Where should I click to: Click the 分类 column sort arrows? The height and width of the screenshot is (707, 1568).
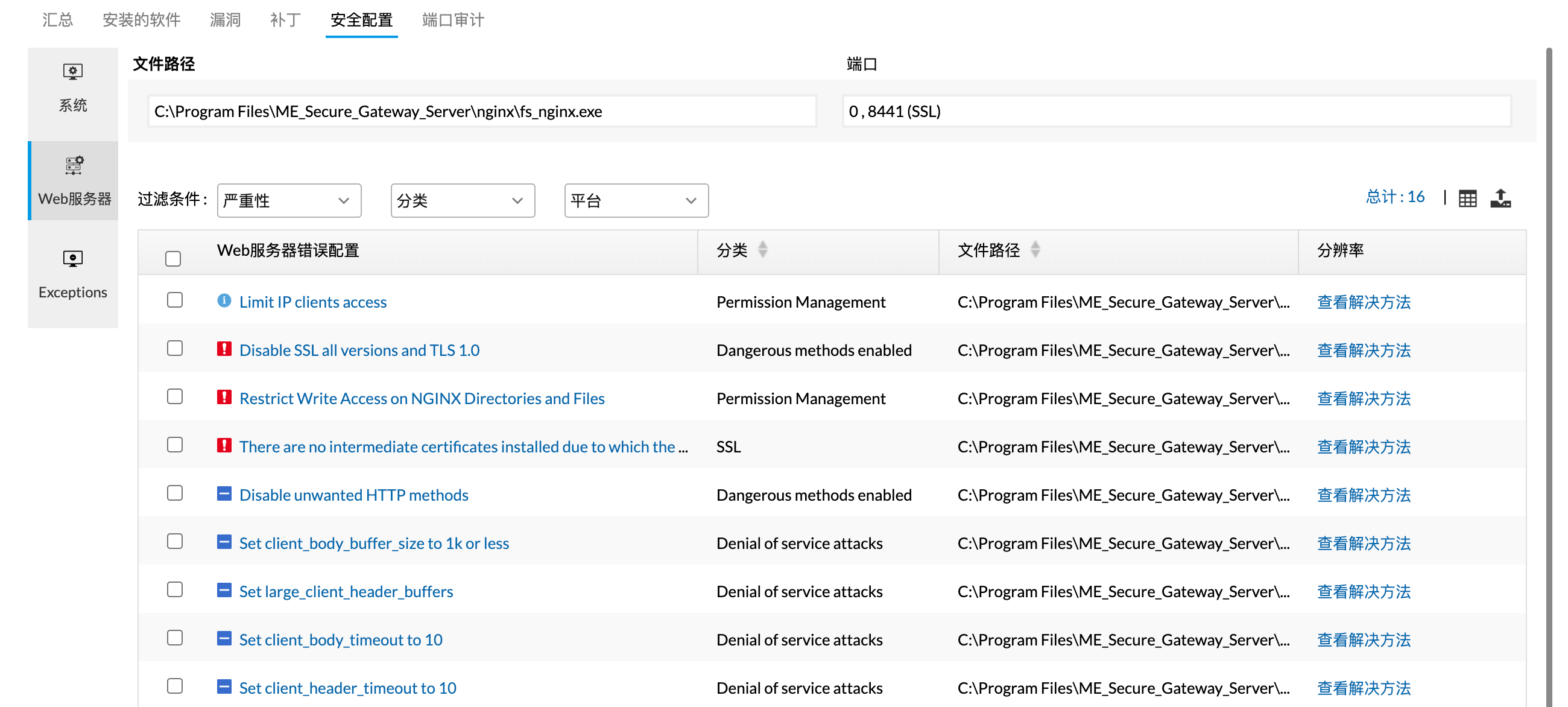click(x=762, y=250)
